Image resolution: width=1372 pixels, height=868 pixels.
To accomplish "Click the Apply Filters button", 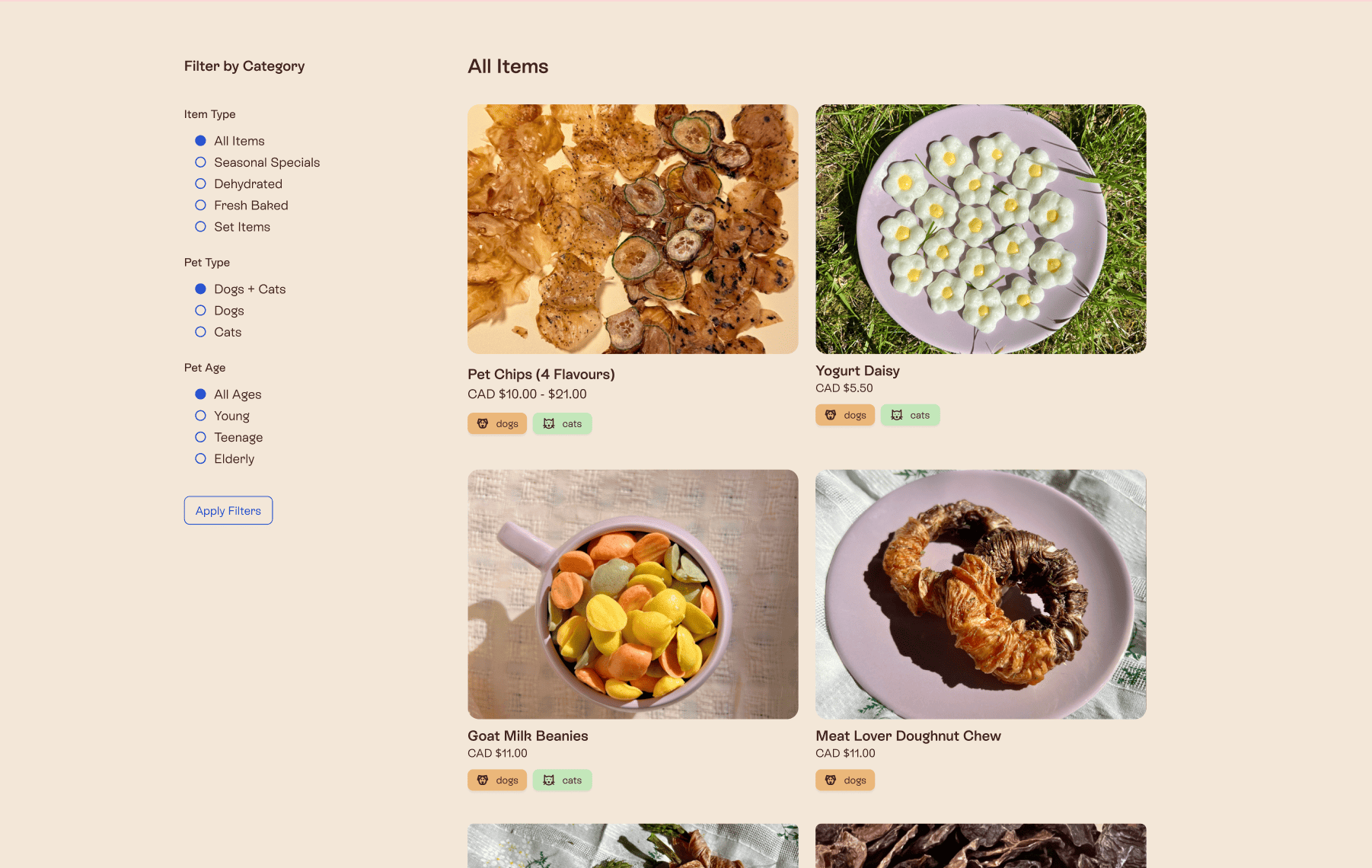I will [228, 510].
